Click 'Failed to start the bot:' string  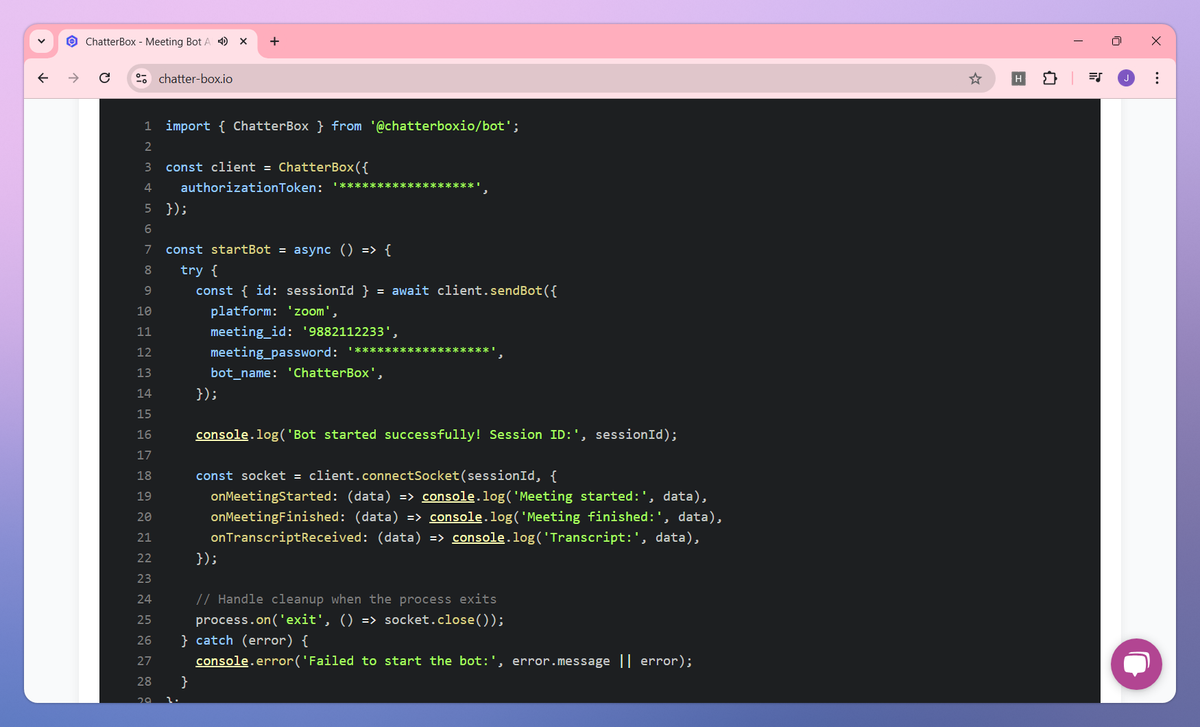(399, 661)
